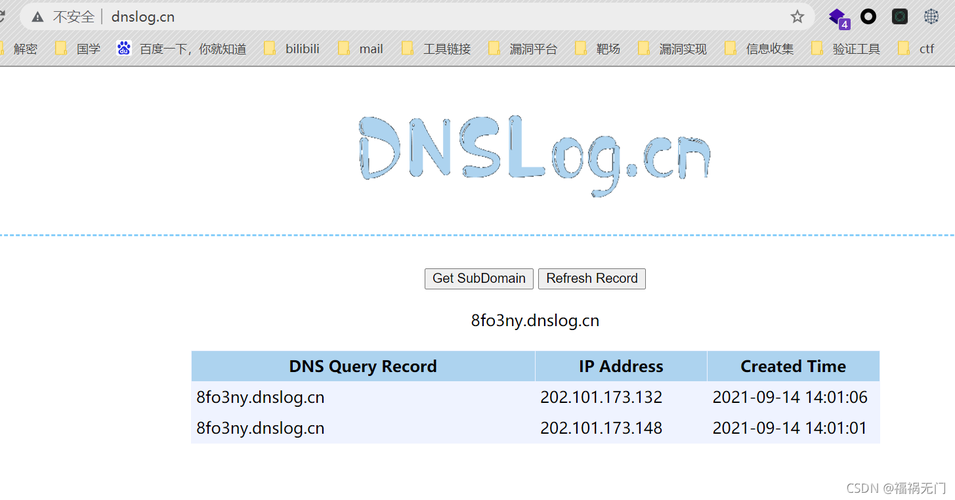Image resolution: width=955 pixels, height=500 pixels.
Task: Click the DNSLog.cn logo image
Action: click(x=534, y=155)
